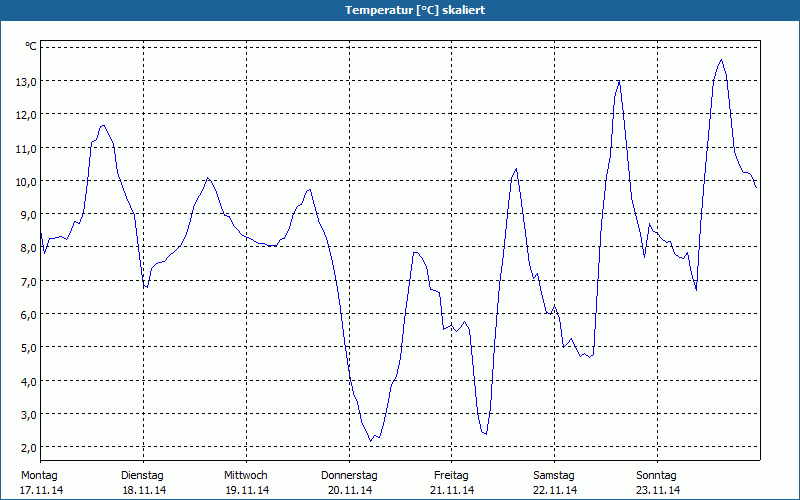Select the Montag day label
Viewport: 800px width, 500px height.
tap(39, 476)
